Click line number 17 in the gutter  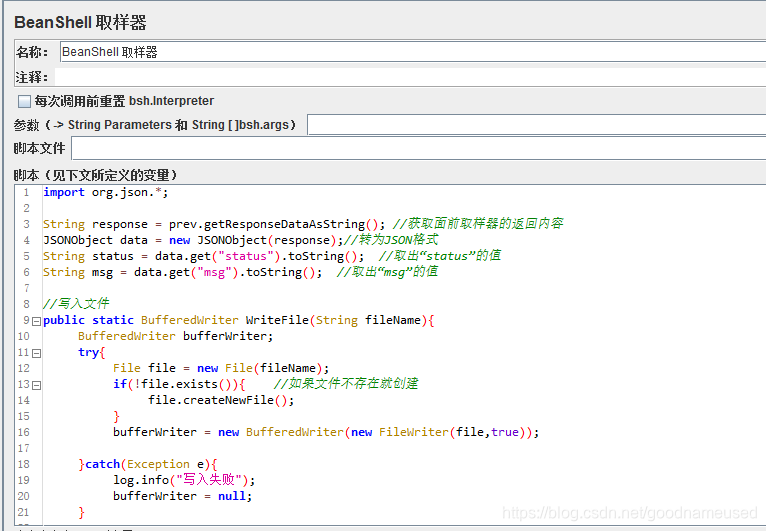click(x=23, y=448)
